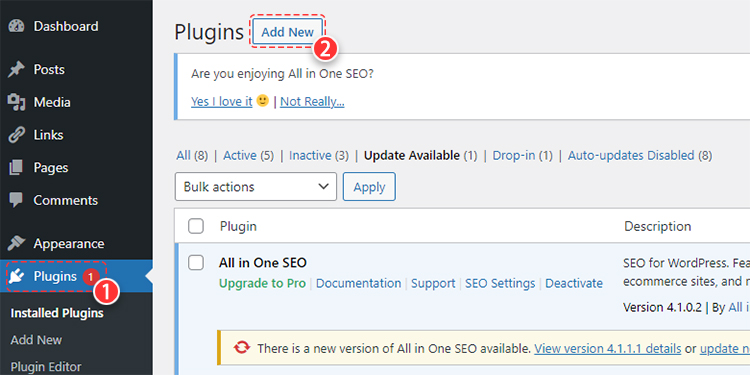
Task: Open Installed Plugins submenu item
Action: (x=57, y=313)
